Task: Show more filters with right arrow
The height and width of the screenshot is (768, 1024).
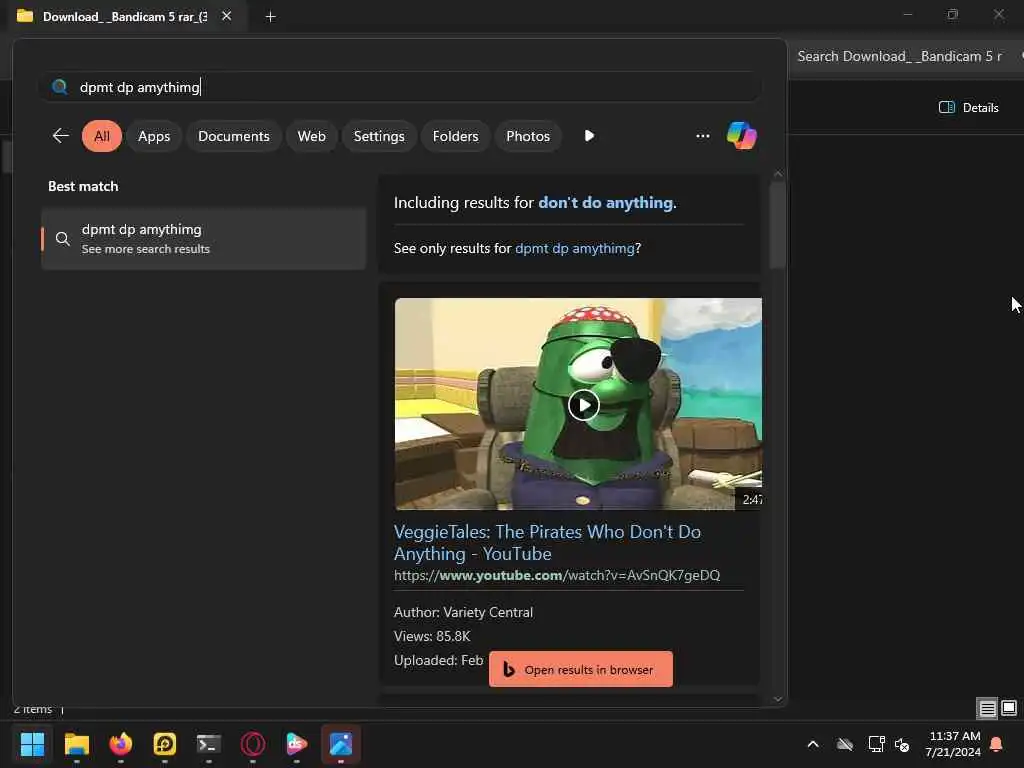Action: [589, 136]
